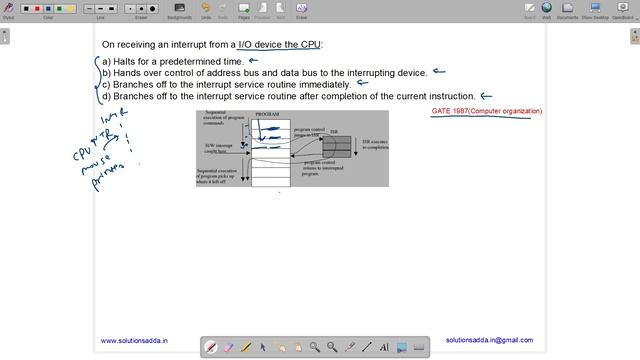Open the Pages button

click(x=244, y=10)
